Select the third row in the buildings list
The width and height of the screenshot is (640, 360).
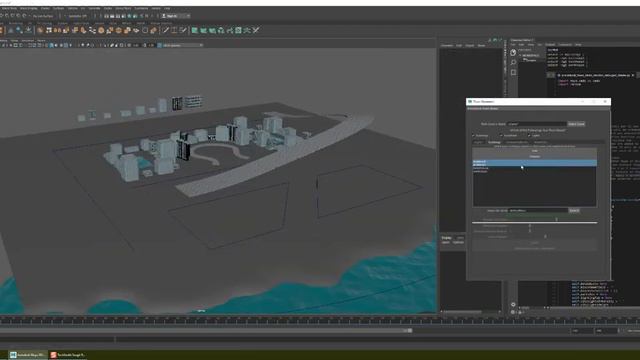coord(535,168)
